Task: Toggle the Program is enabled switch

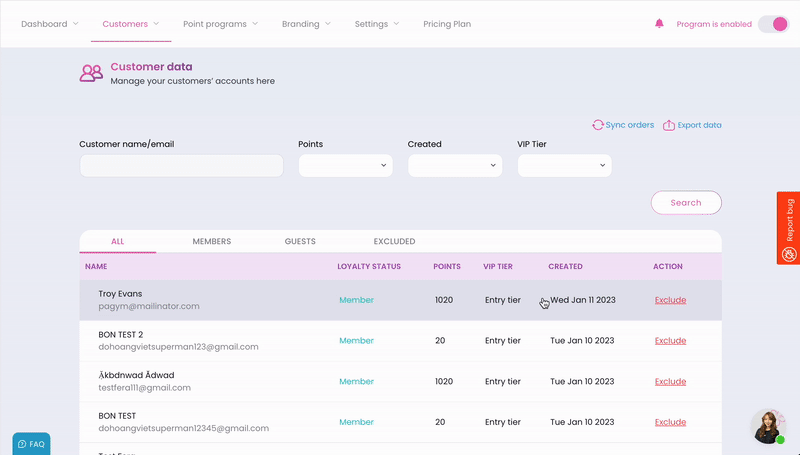Action: tap(773, 24)
